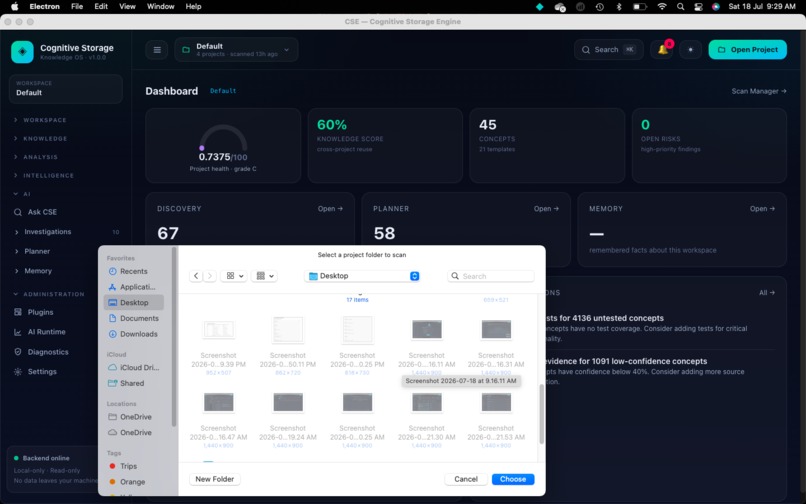Toggle the sidebar hamburger menu icon
The width and height of the screenshot is (806, 504).
(157, 50)
